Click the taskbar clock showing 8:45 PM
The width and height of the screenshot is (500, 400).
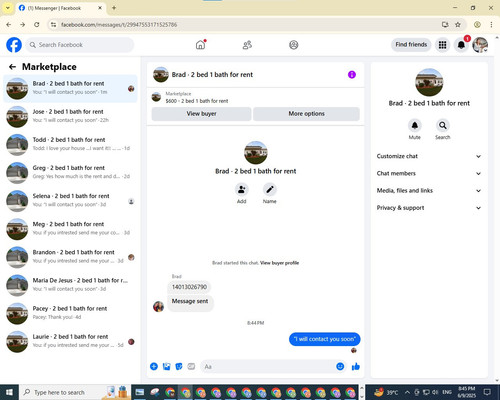tap(467, 392)
